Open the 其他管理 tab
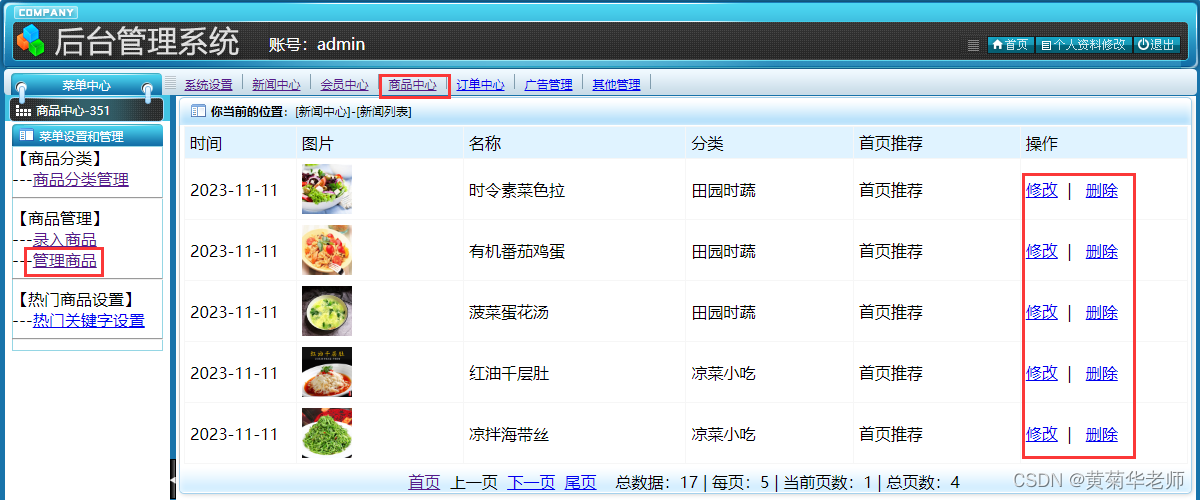Screen dimensions: 1200x500 (x=616, y=85)
